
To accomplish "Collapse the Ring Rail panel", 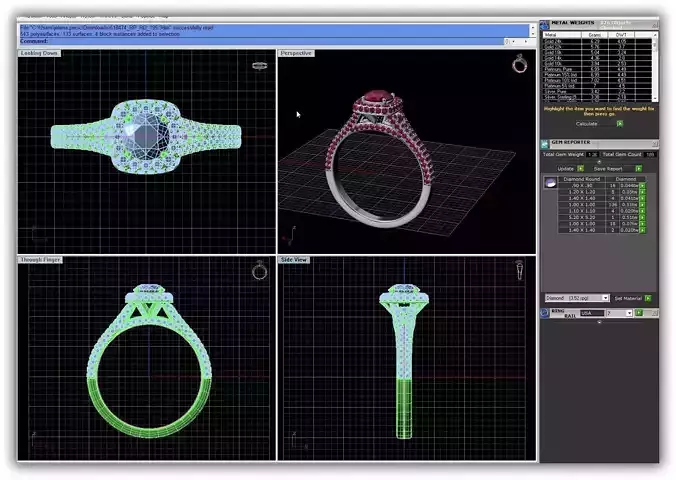I will (x=655, y=313).
